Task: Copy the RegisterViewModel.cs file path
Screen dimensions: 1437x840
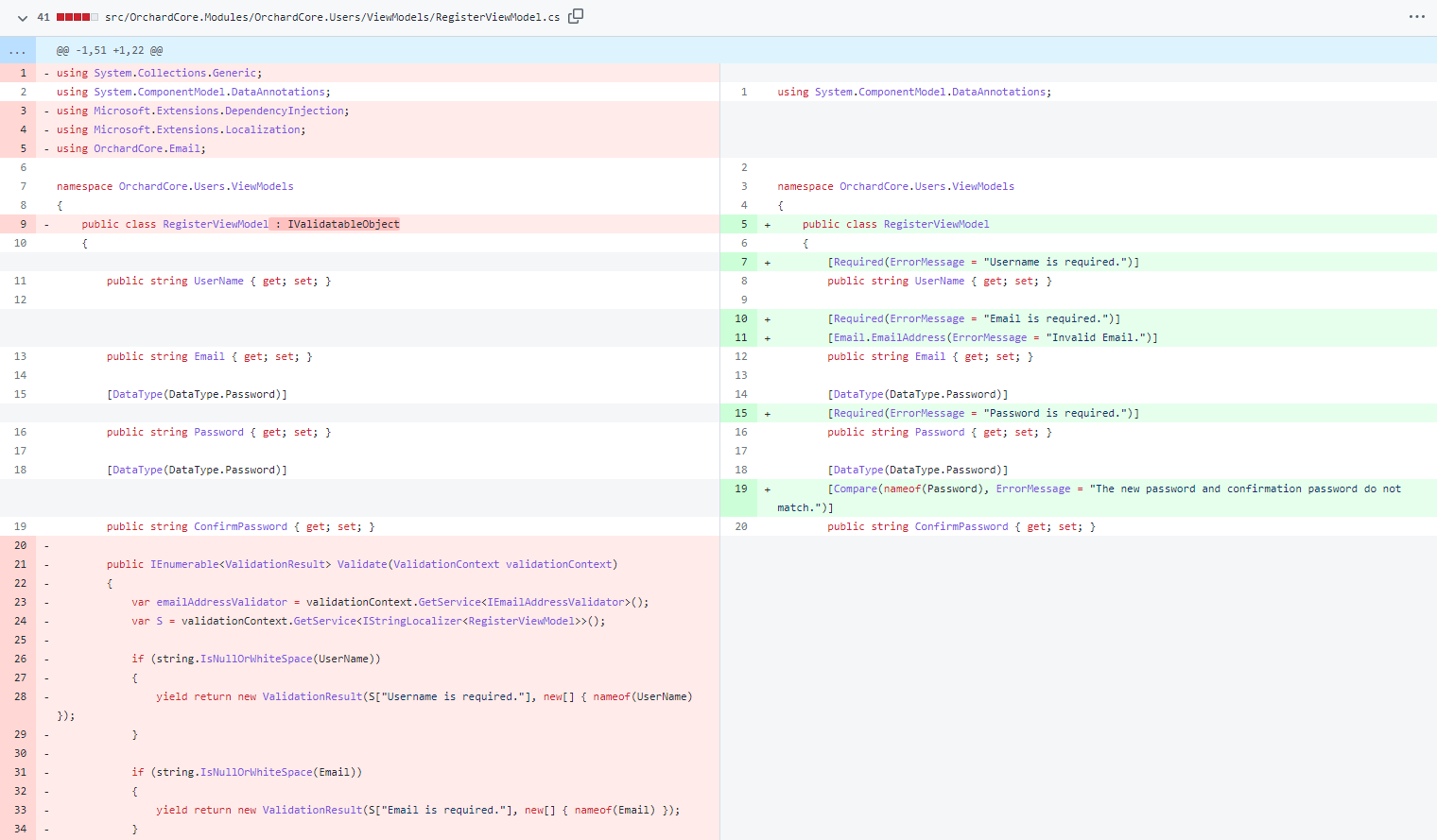Action: 576,16
